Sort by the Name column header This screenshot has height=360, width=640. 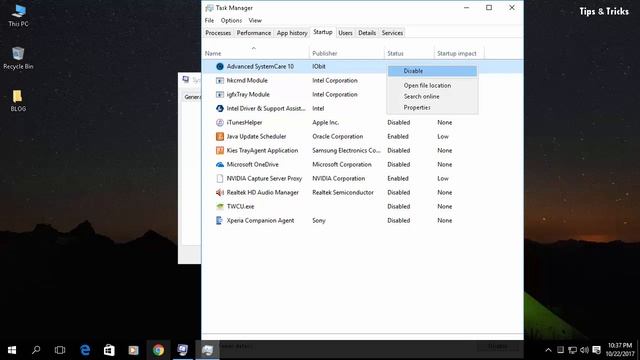point(256,53)
